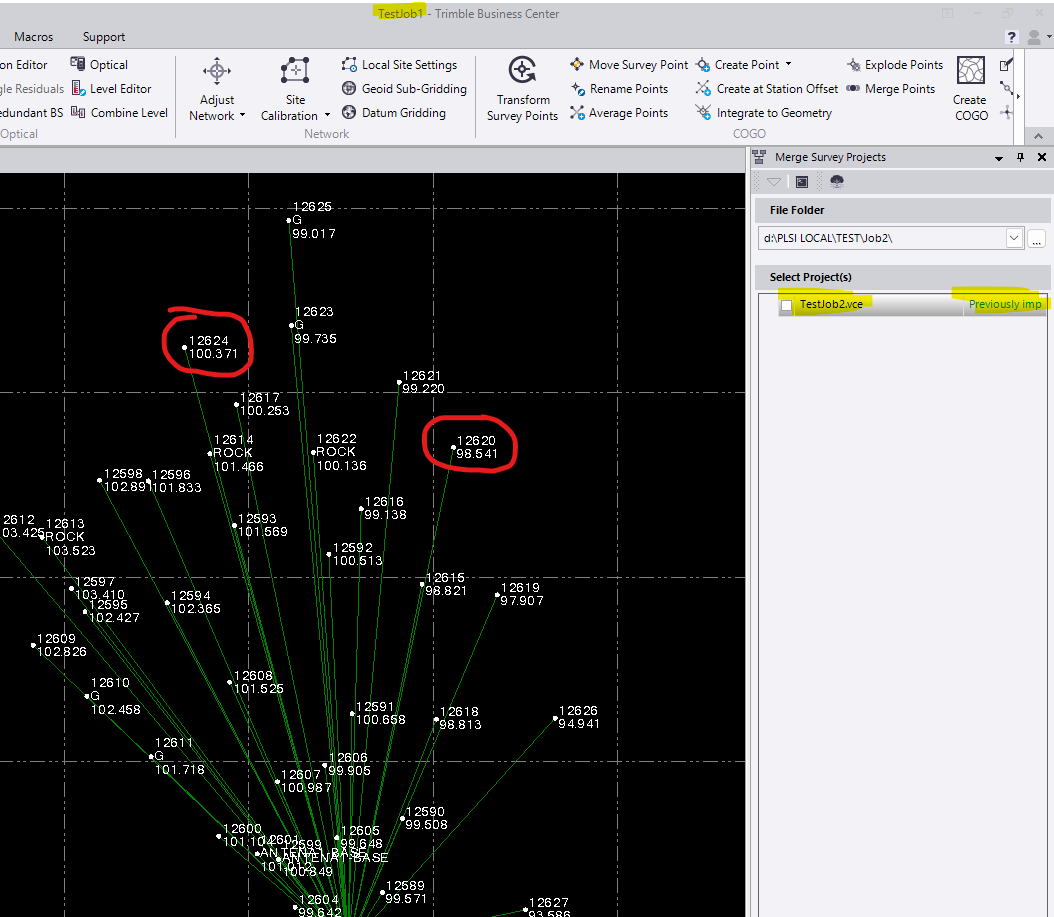This screenshot has width=1054, height=917.
Task: Click the browse folder ellipsis button
Action: coord(1037,238)
